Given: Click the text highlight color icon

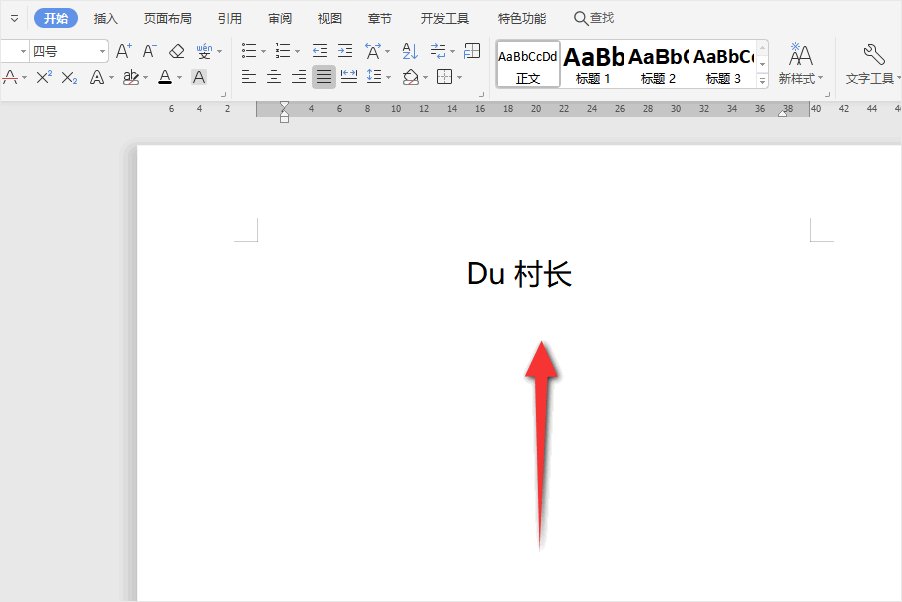Looking at the screenshot, I should (131, 77).
